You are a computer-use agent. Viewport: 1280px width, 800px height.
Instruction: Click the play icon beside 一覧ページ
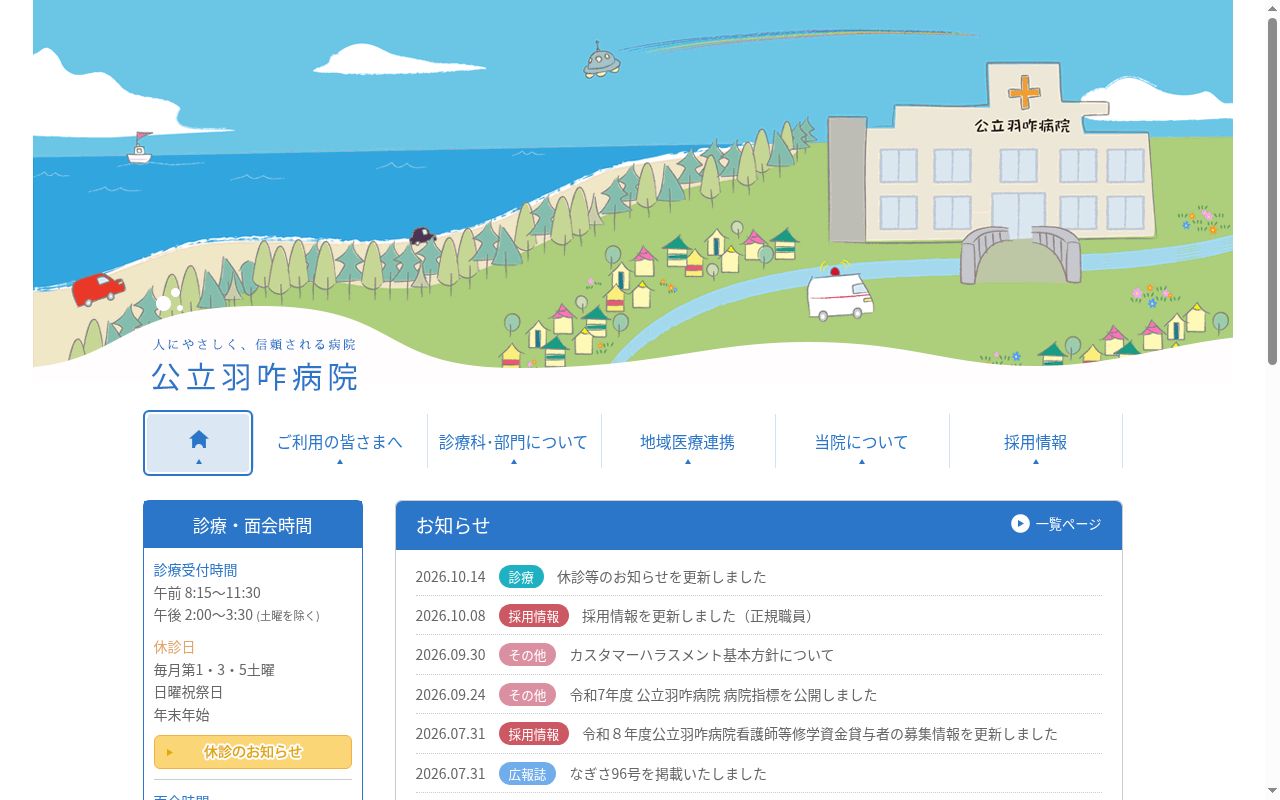[x=1020, y=524]
